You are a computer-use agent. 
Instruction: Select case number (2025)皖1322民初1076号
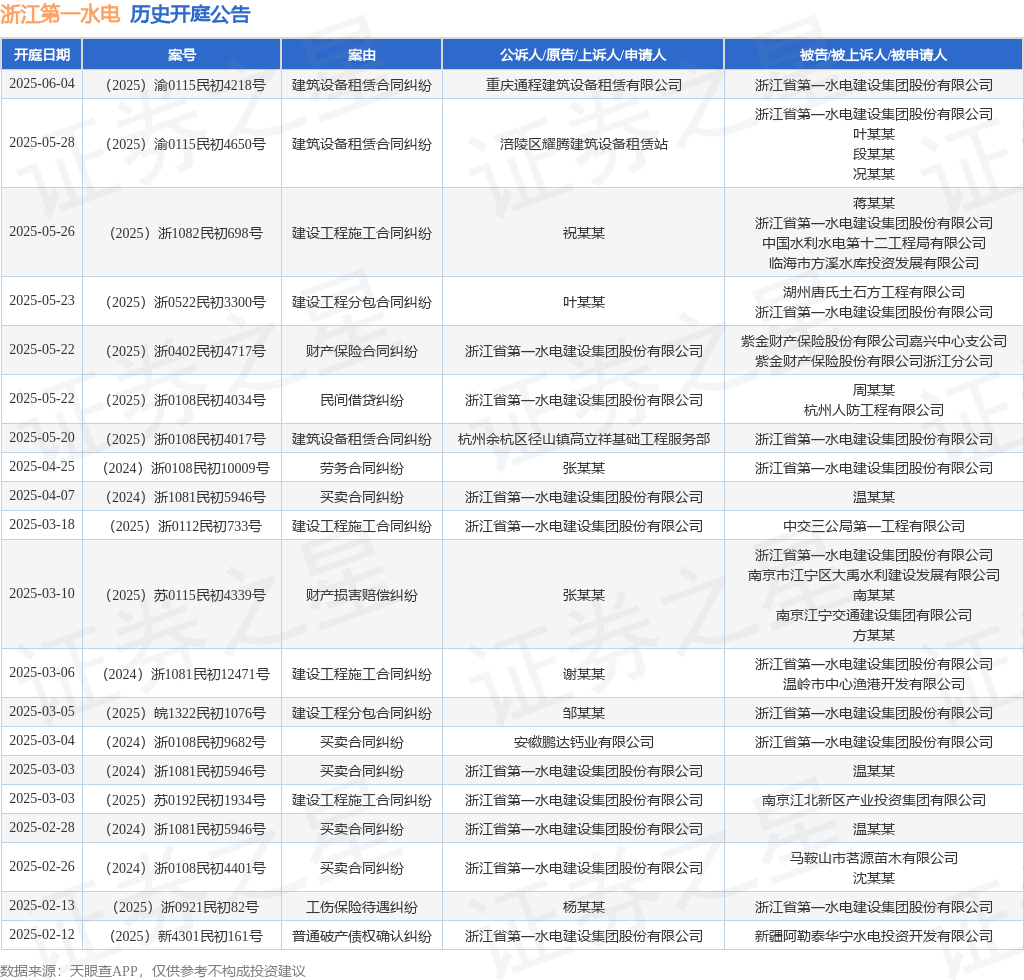[185, 713]
